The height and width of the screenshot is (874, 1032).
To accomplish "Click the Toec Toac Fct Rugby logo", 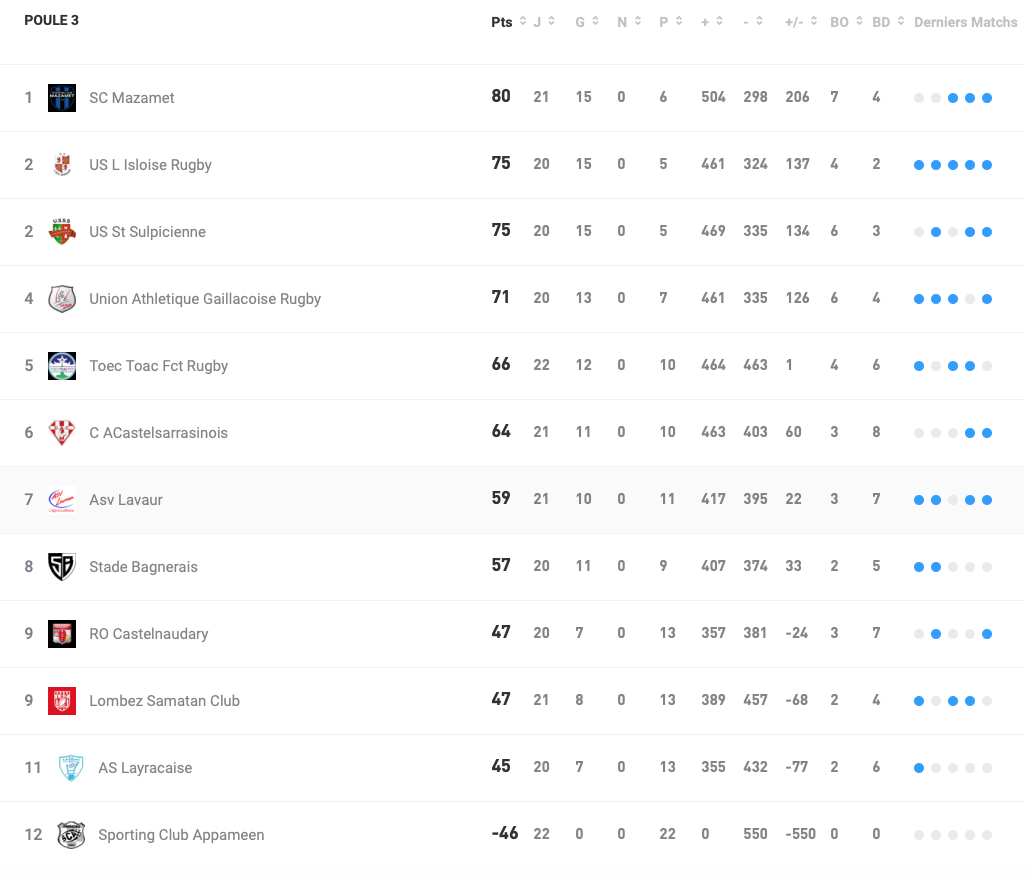I will pyautogui.click(x=62, y=366).
